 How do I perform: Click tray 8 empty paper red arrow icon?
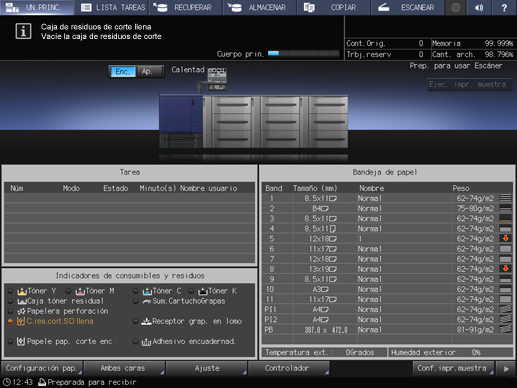505,268
